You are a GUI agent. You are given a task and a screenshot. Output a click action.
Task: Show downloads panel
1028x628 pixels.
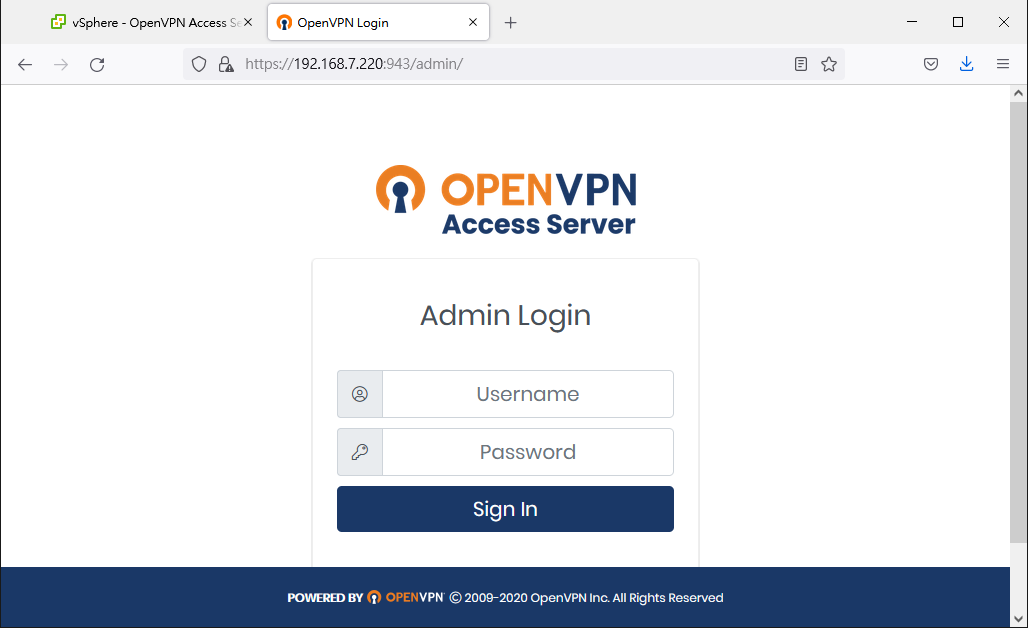point(966,64)
